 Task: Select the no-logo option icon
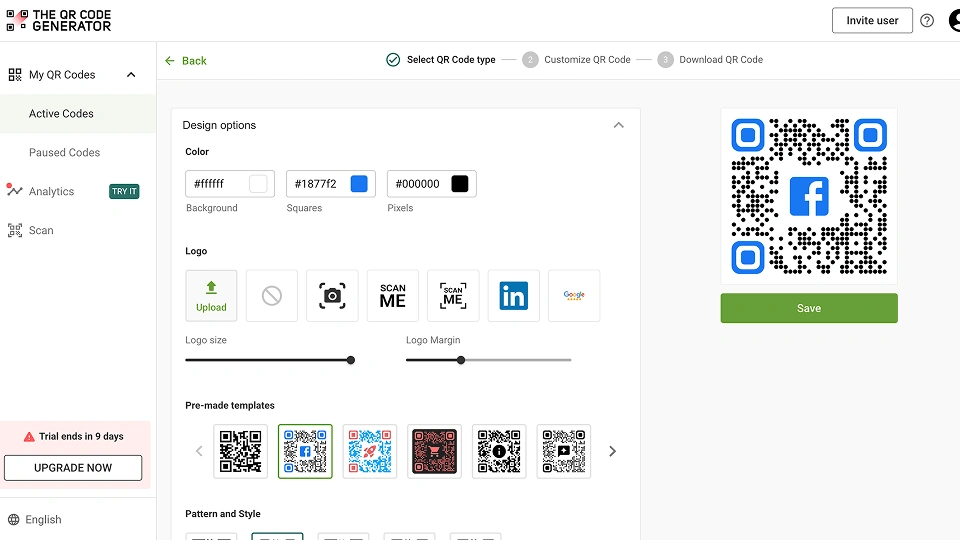(x=272, y=295)
